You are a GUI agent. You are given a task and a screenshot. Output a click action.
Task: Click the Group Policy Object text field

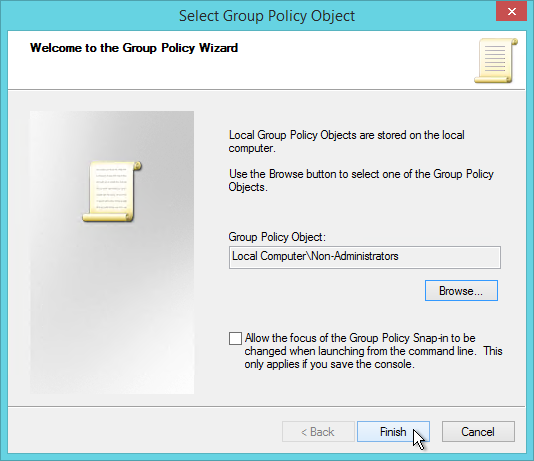tap(365, 257)
